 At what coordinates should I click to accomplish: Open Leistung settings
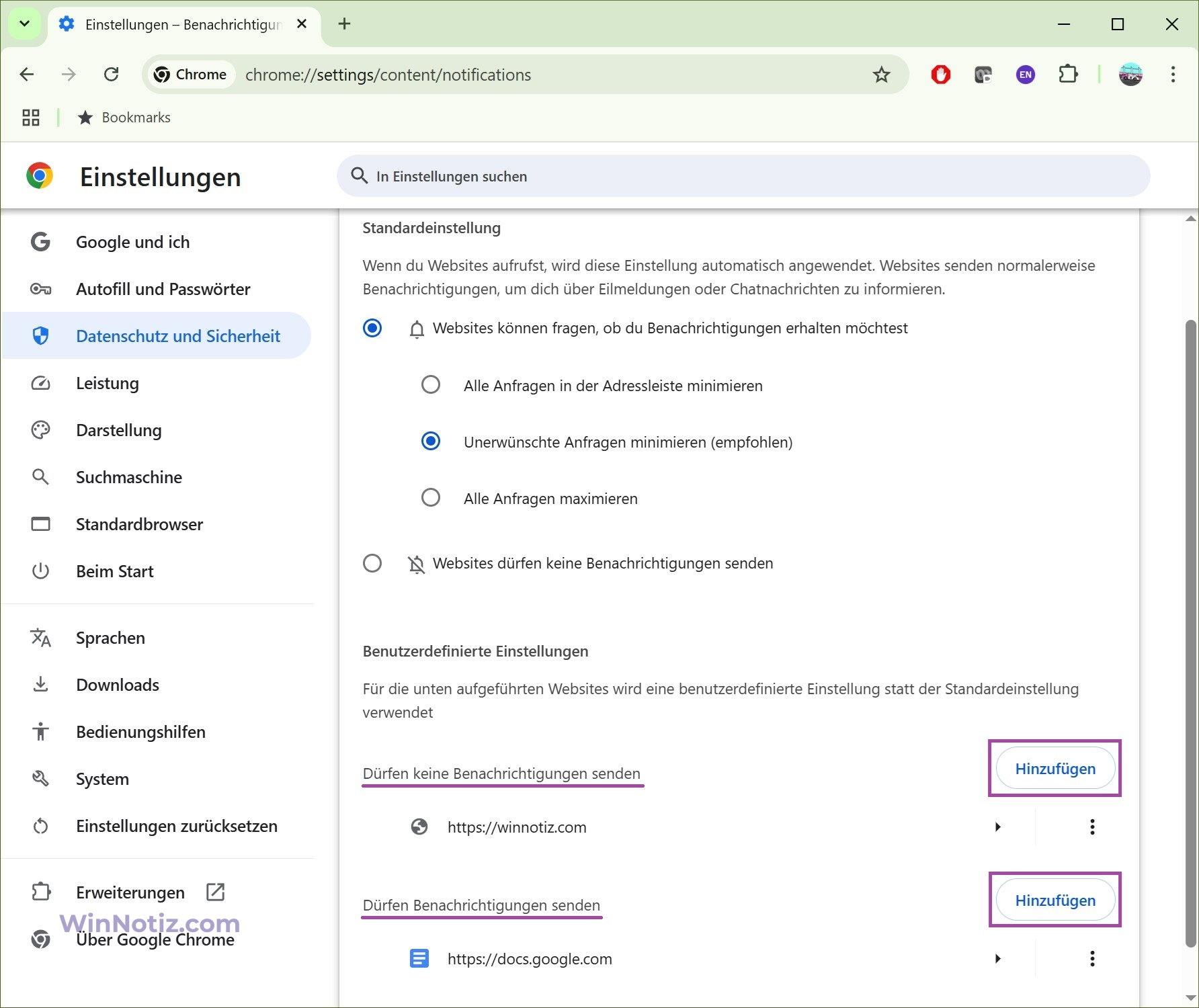[x=157, y=383]
